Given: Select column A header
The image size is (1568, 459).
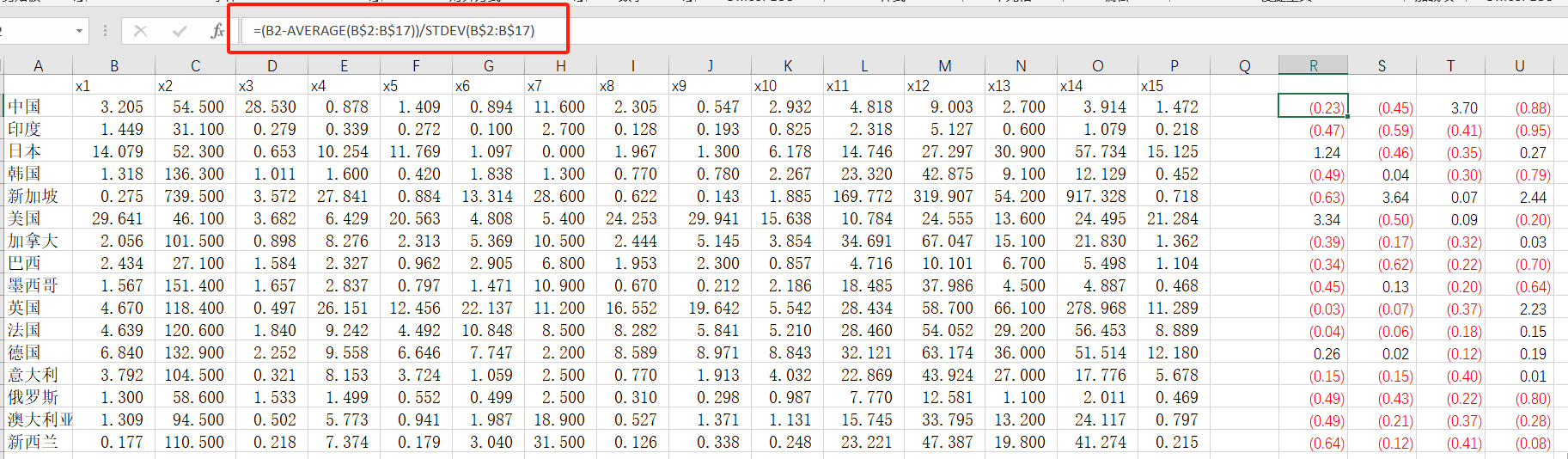Looking at the screenshot, I should [38, 65].
